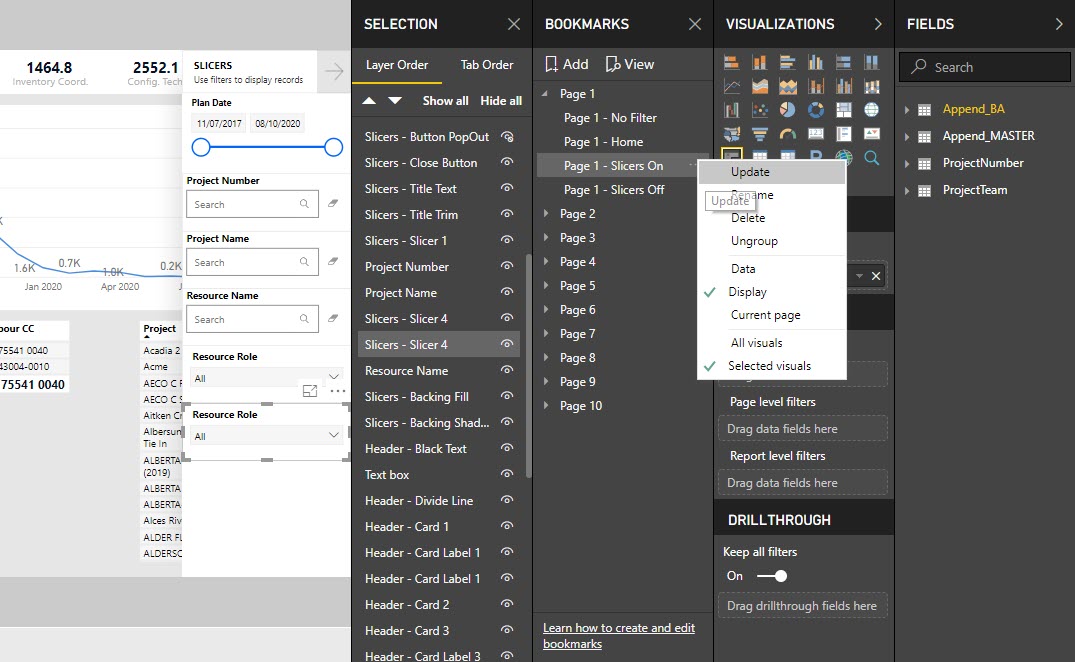This screenshot has width=1075, height=662.
Task: Select the Clustered column chart visual
Action: click(x=815, y=63)
